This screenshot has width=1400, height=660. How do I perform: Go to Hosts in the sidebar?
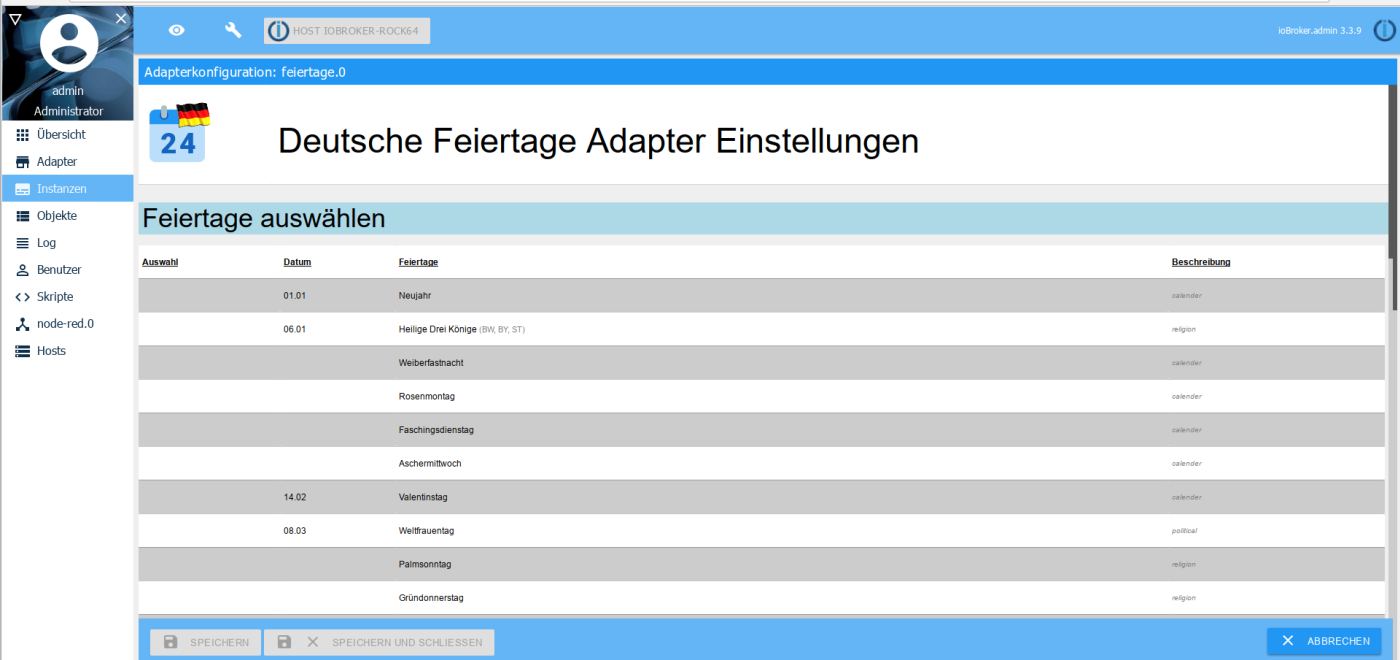coord(51,351)
